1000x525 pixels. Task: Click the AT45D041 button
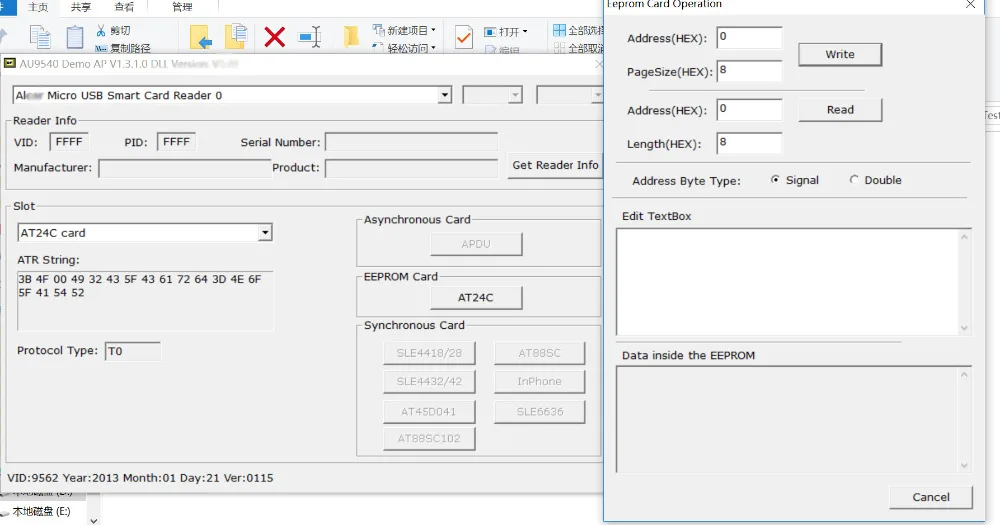click(x=429, y=411)
